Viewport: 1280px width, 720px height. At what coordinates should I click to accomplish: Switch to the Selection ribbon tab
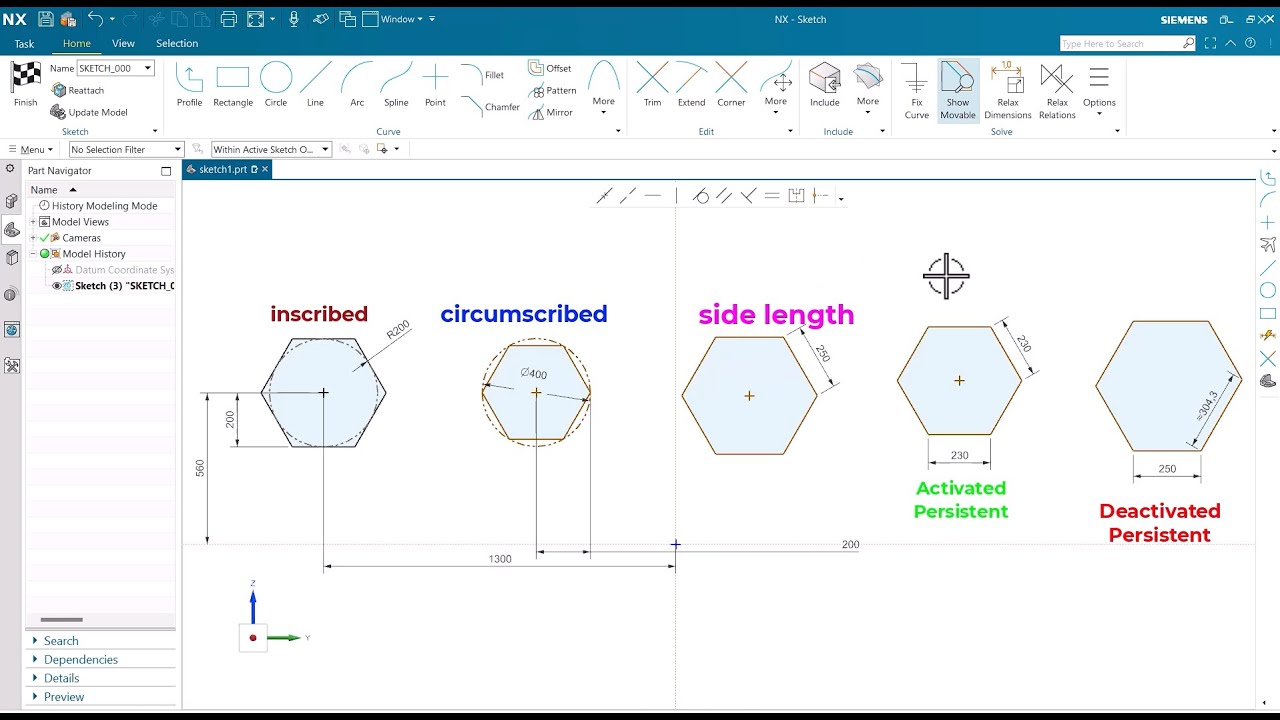click(177, 43)
